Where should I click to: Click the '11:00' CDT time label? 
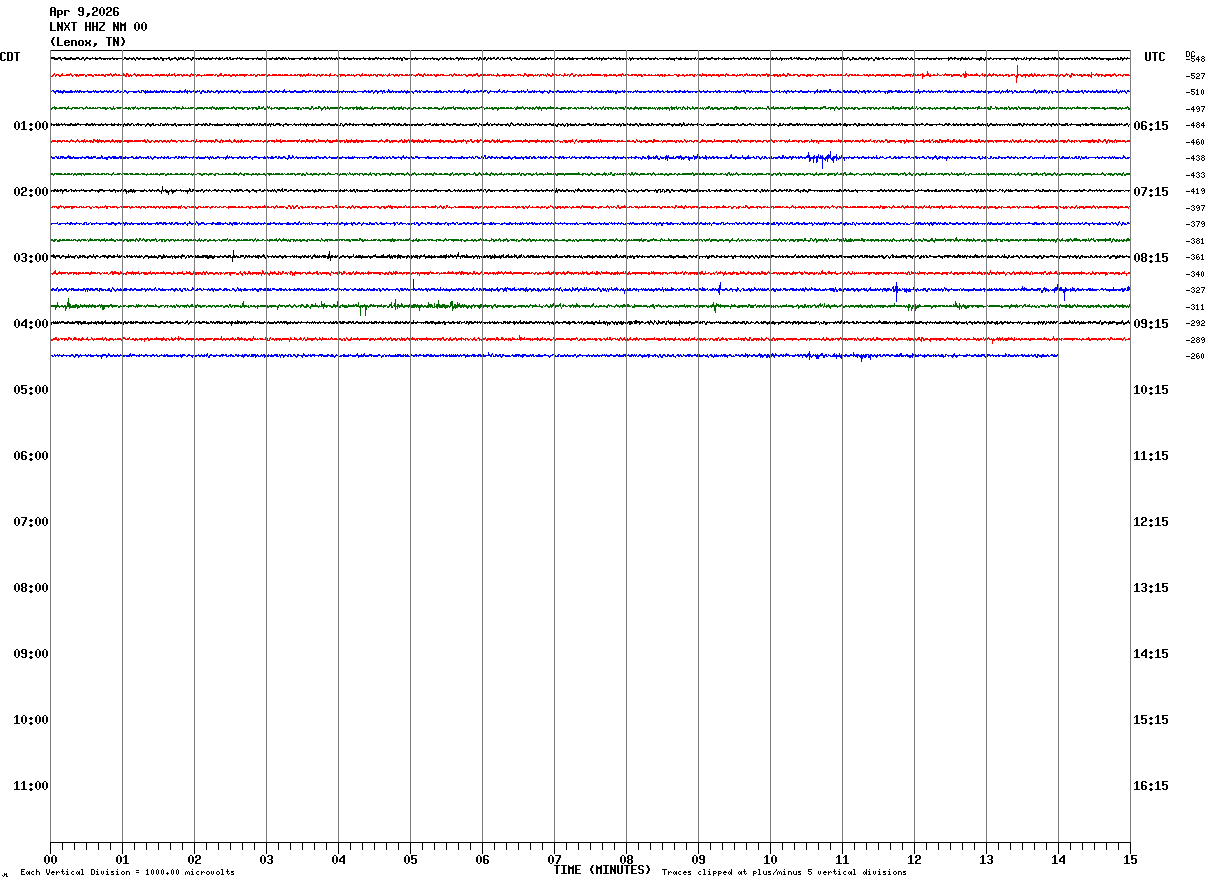point(31,786)
